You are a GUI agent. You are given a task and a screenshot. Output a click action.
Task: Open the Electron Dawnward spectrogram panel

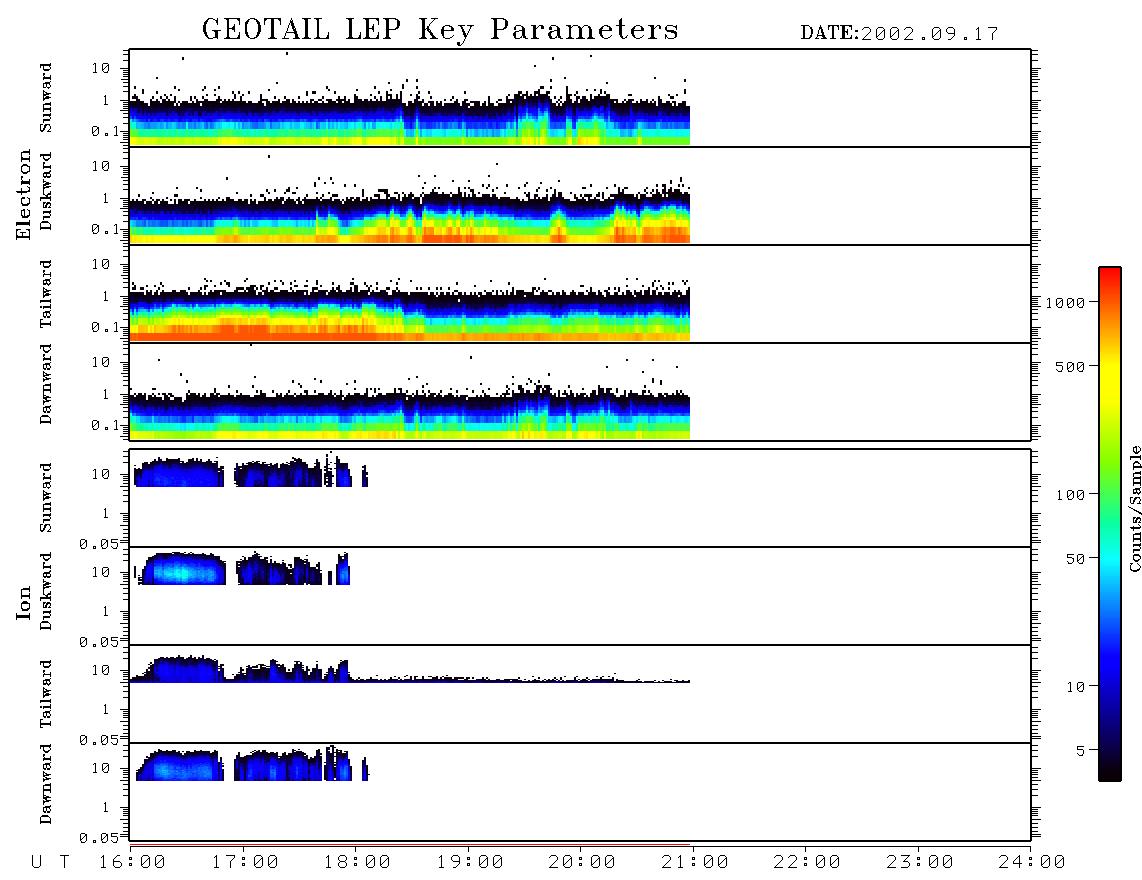click(x=580, y=392)
